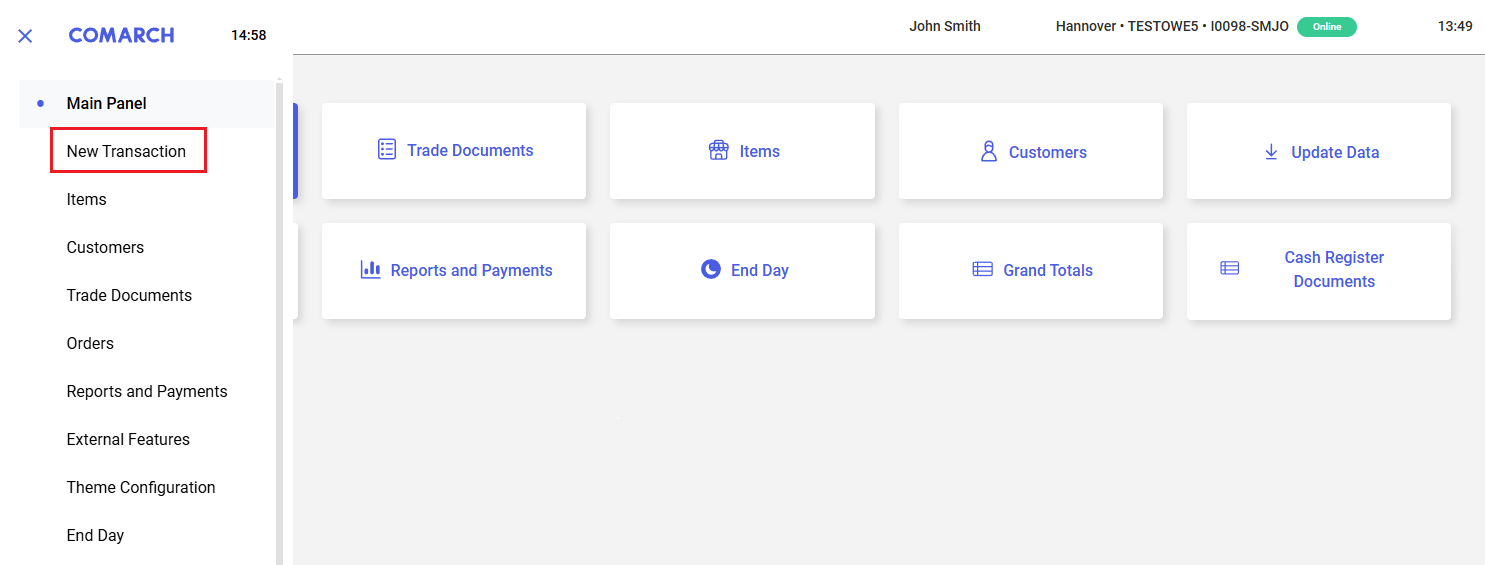1485x565 pixels.
Task: Select New Transaction in side menu
Action: (128, 151)
